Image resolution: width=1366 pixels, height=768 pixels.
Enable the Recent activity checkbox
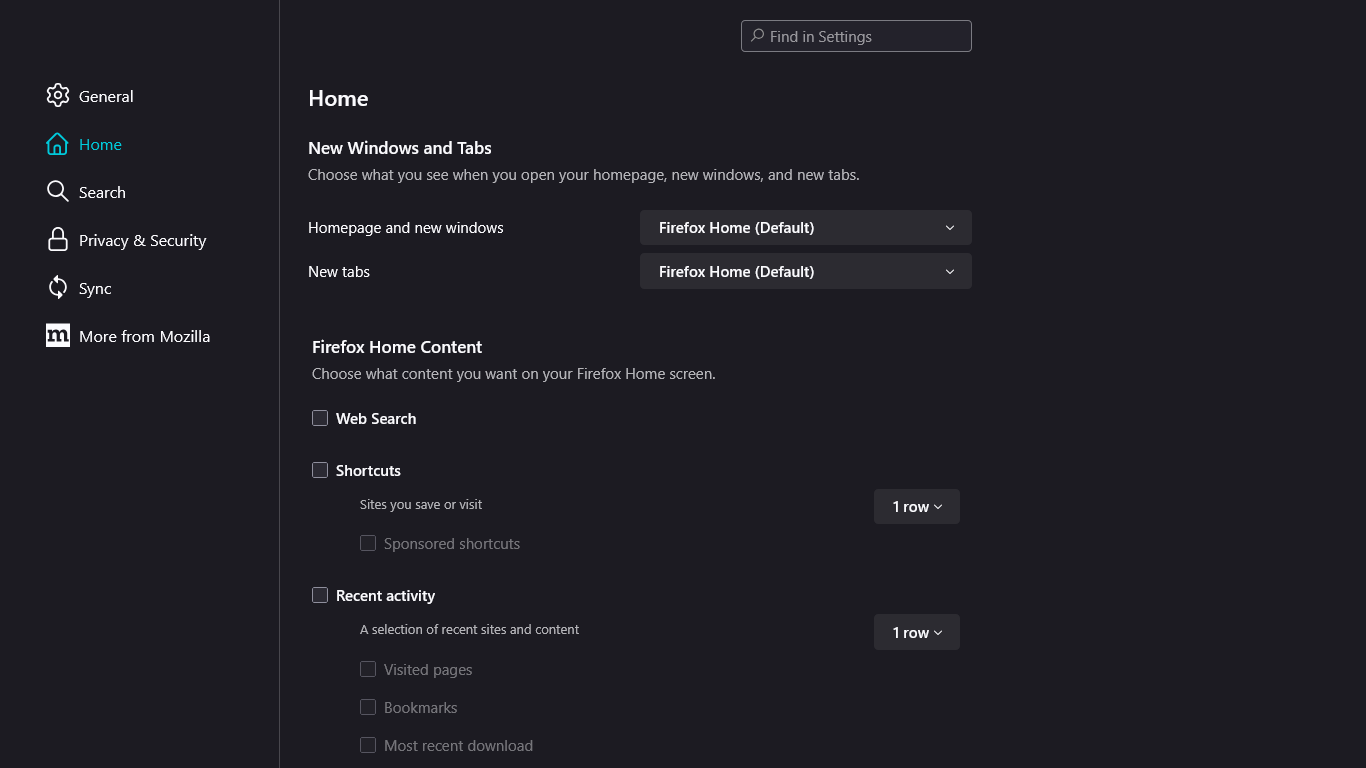pos(320,595)
